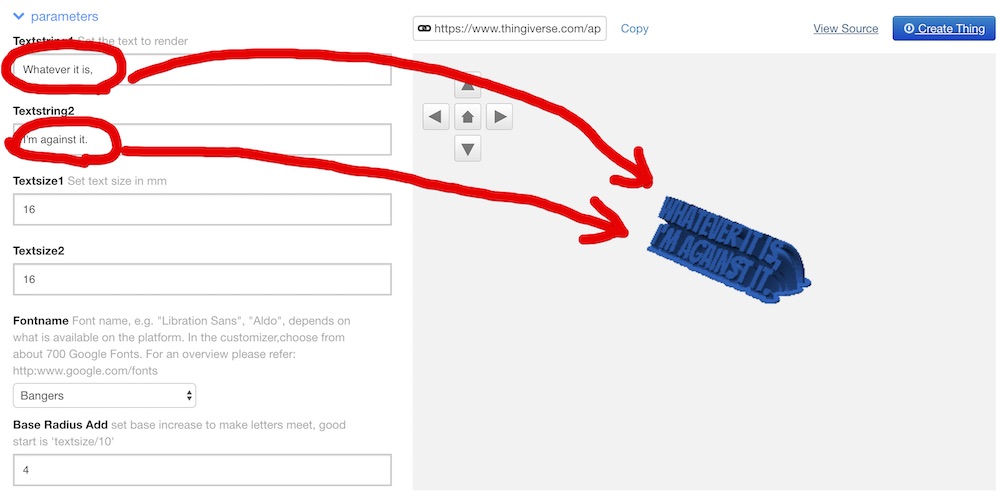This screenshot has height=497, width=1000.
Task: Rotate view left with left arrow
Action: click(x=436, y=117)
